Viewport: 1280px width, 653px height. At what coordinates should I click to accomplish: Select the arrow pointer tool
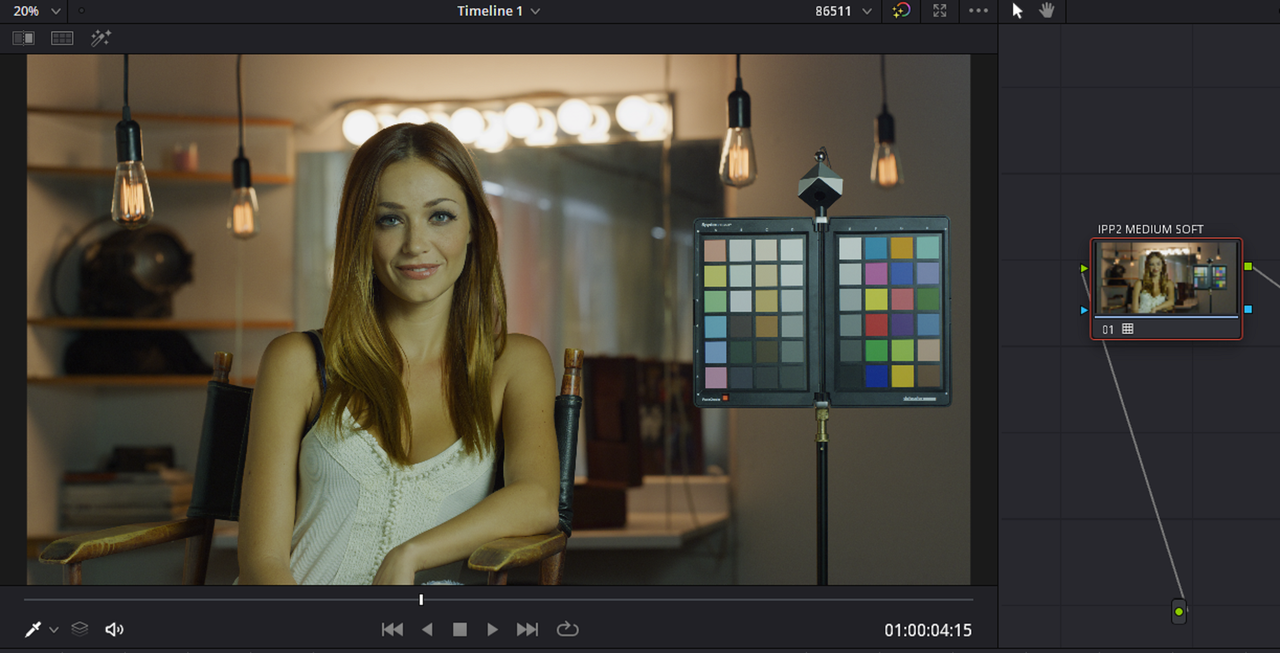(1018, 10)
